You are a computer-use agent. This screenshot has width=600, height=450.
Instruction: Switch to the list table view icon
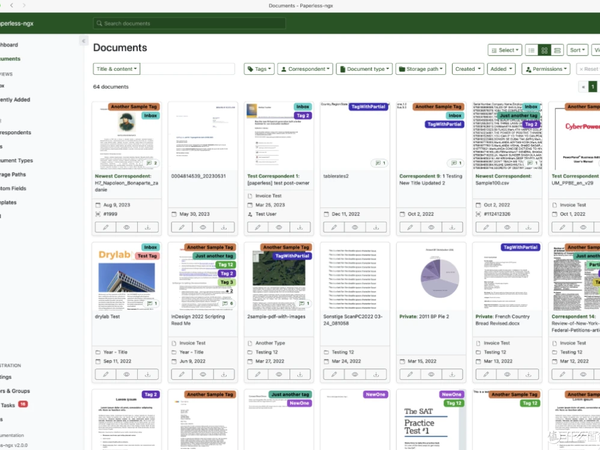click(531, 50)
